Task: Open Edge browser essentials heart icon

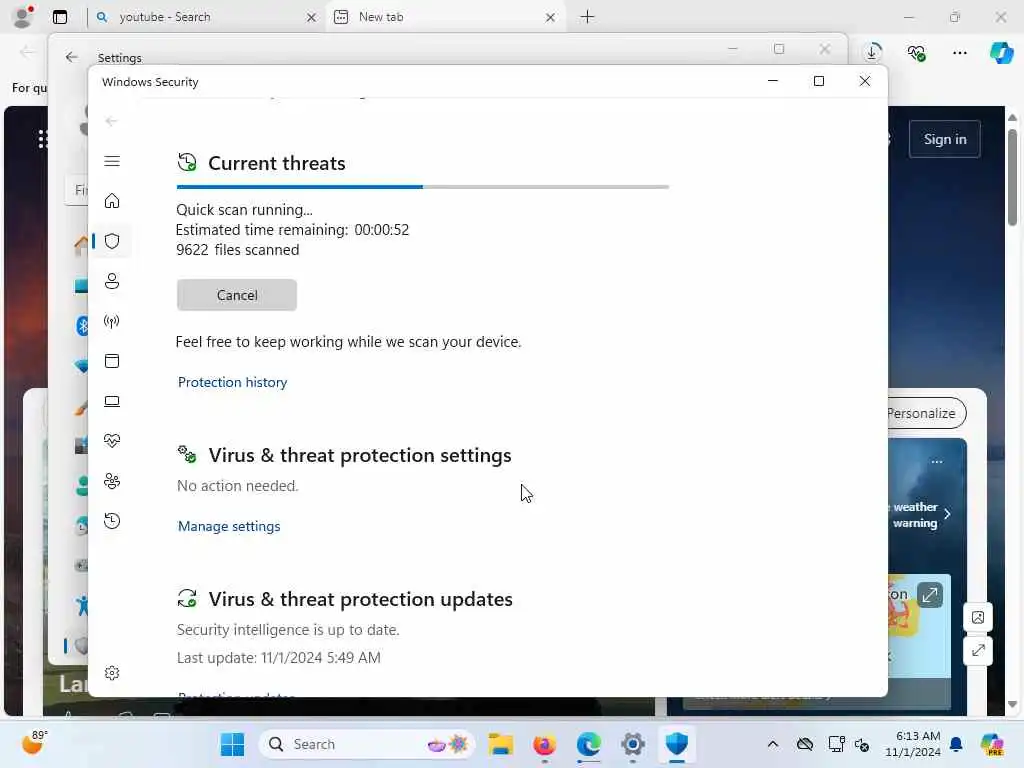Action: click(x=916, y=52)
